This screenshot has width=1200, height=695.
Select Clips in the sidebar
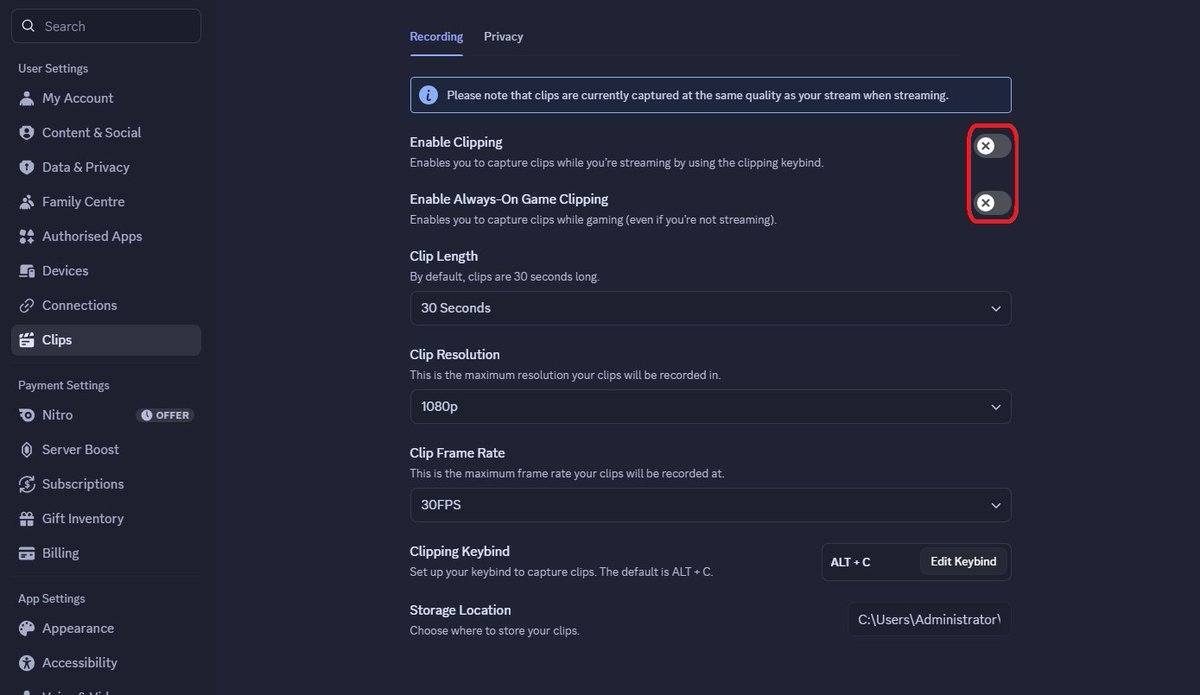tap(106, 340)
